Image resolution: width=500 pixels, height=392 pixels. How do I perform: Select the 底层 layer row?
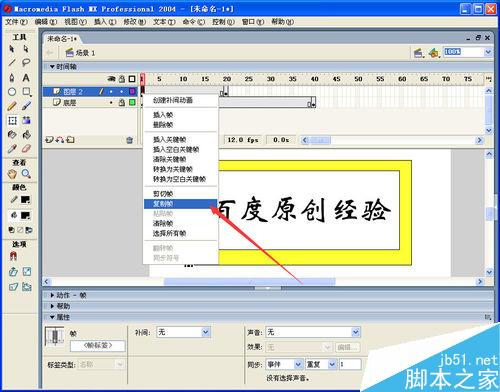coord(90,103)
